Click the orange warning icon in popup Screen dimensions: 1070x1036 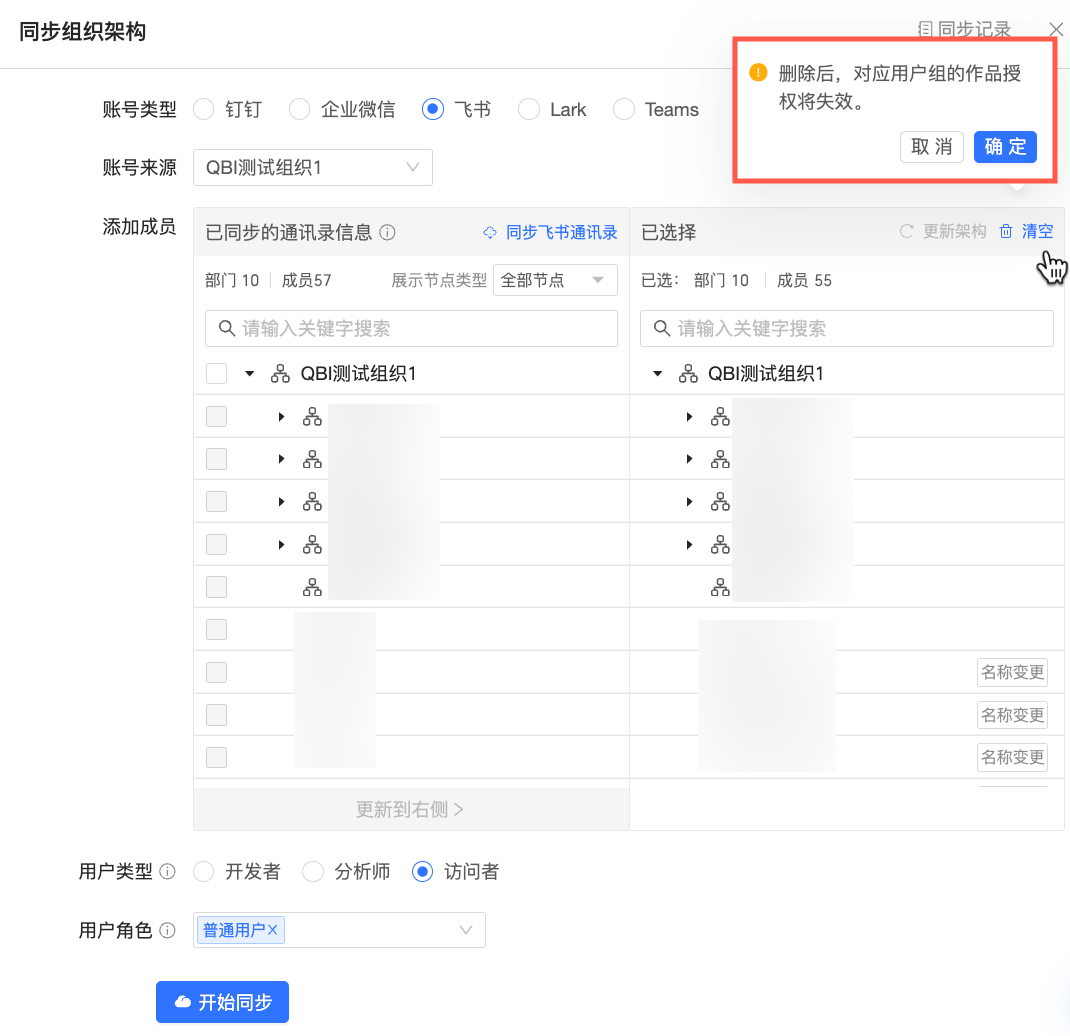(758, 72)
